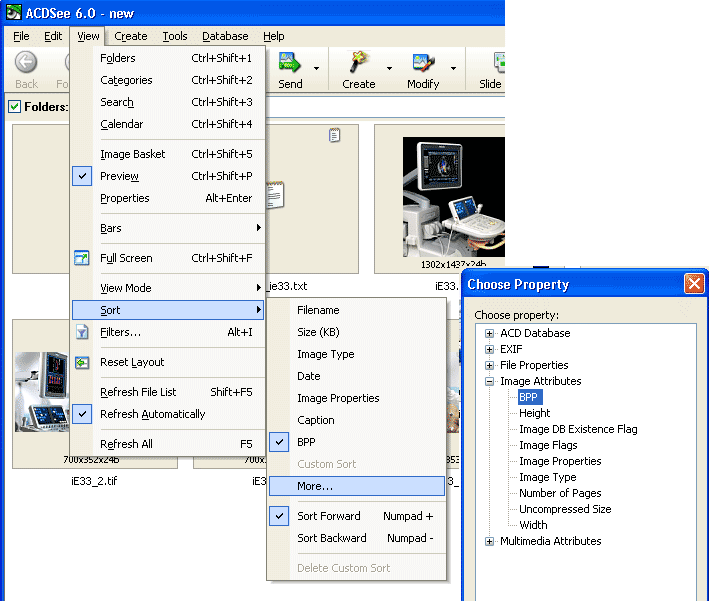Choose Properties menu item
This screenshot has width=709, height=601.
pos(168,198)
